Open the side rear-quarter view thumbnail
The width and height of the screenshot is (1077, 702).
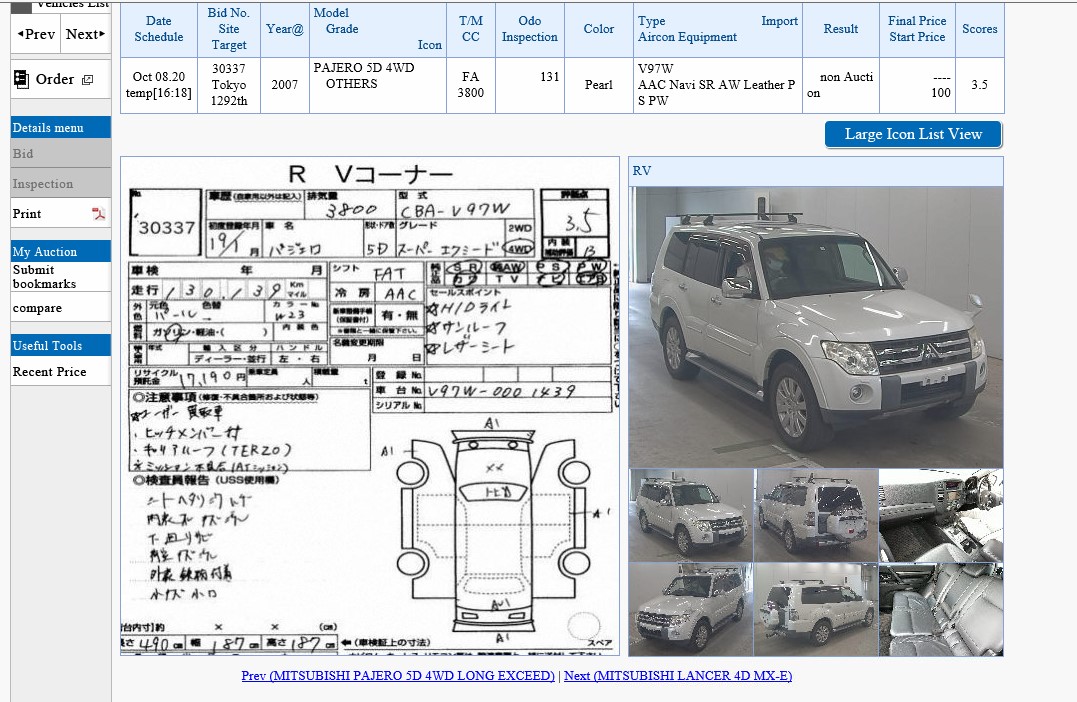816,609
